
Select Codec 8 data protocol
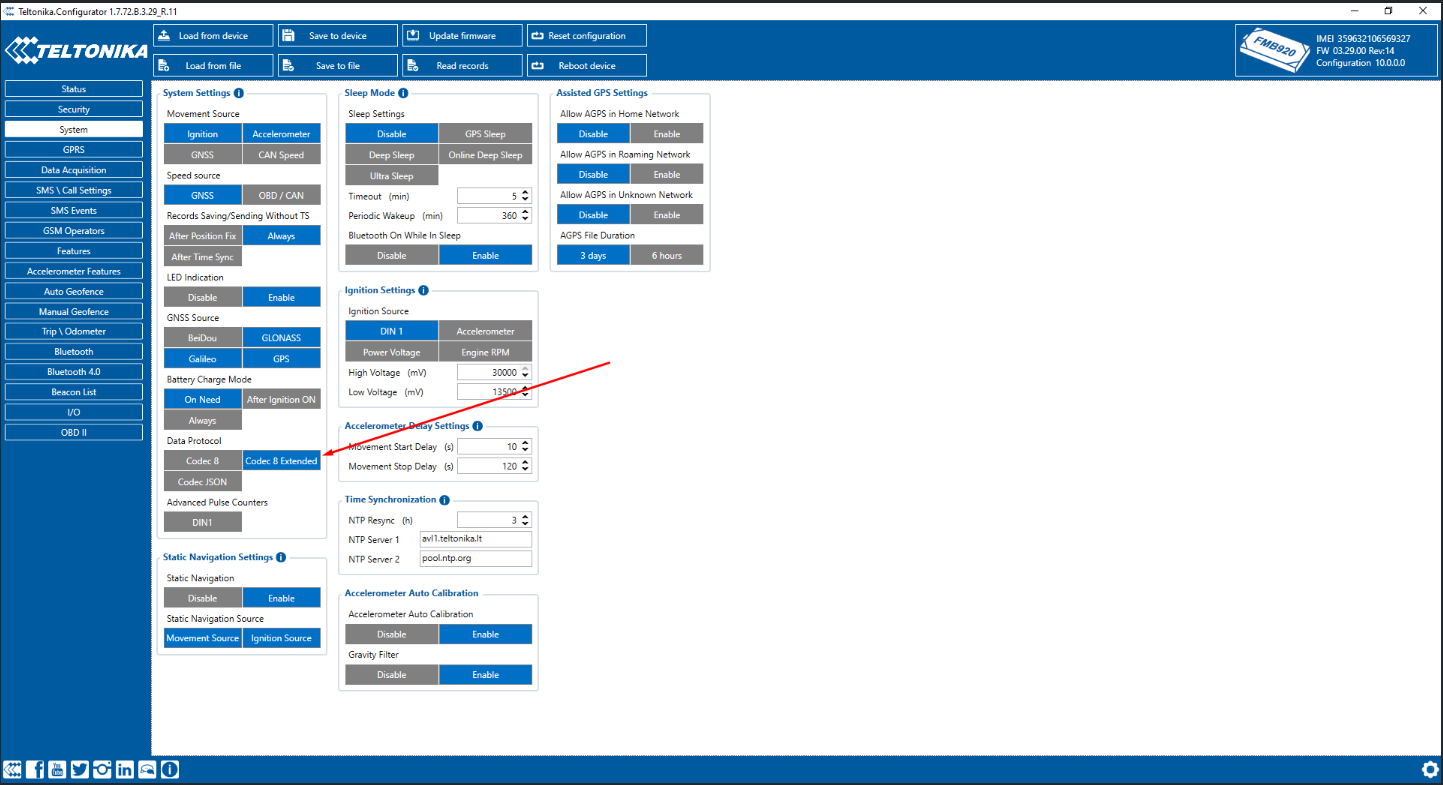[203, 461]
